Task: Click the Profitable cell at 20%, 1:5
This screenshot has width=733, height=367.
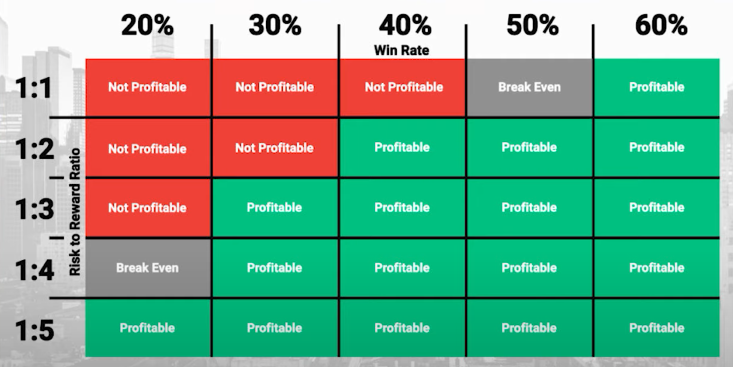Action: pyautogui.click(x=148, y=328)
